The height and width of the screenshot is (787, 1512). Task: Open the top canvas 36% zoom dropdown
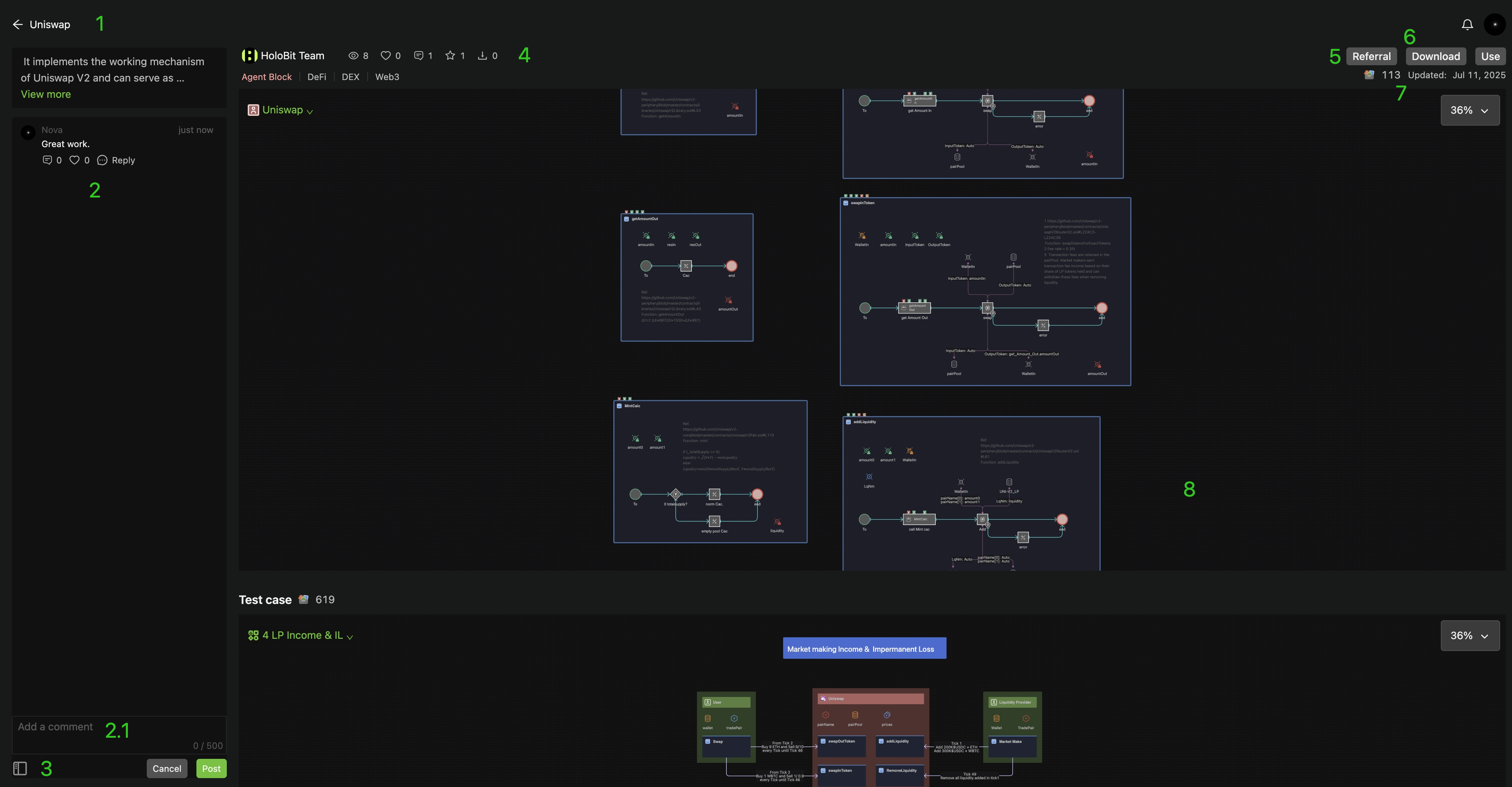pyautogui.click(x=1469, y=110)
